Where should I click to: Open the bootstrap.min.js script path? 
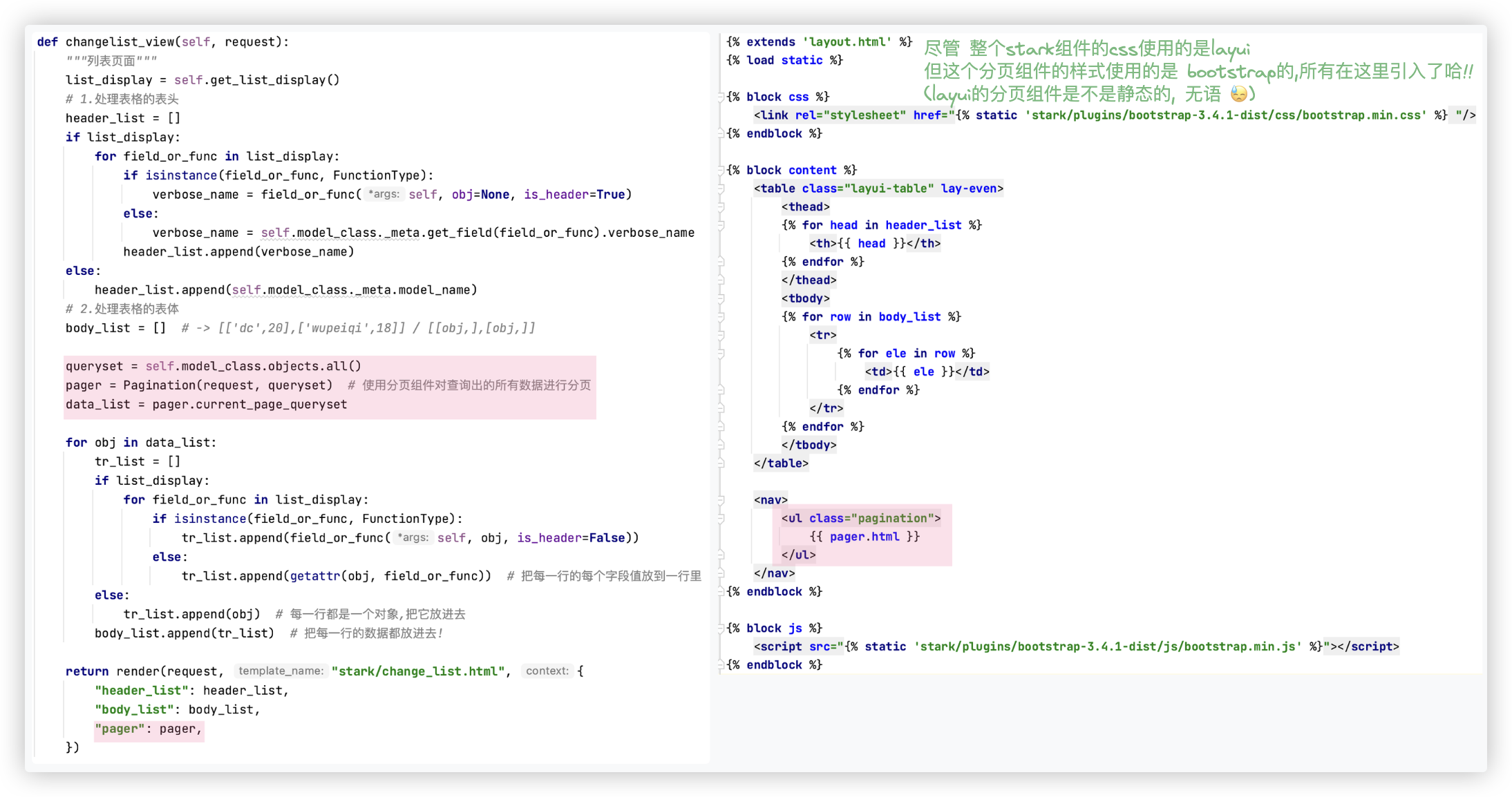[x=1107, y=646]
